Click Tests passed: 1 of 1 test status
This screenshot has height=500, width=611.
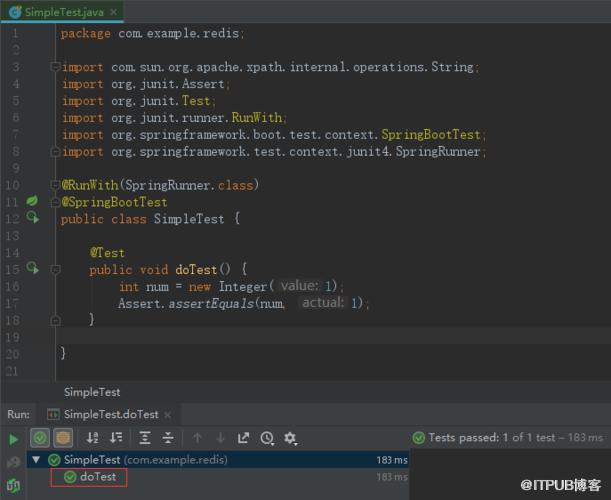tap(508, 438)
